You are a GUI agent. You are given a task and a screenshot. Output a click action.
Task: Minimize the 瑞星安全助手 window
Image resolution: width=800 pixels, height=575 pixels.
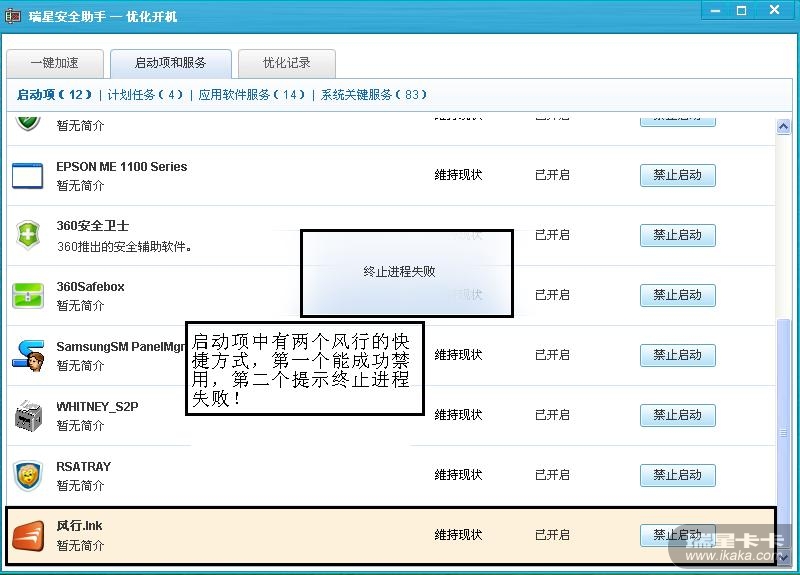(715, 10)
